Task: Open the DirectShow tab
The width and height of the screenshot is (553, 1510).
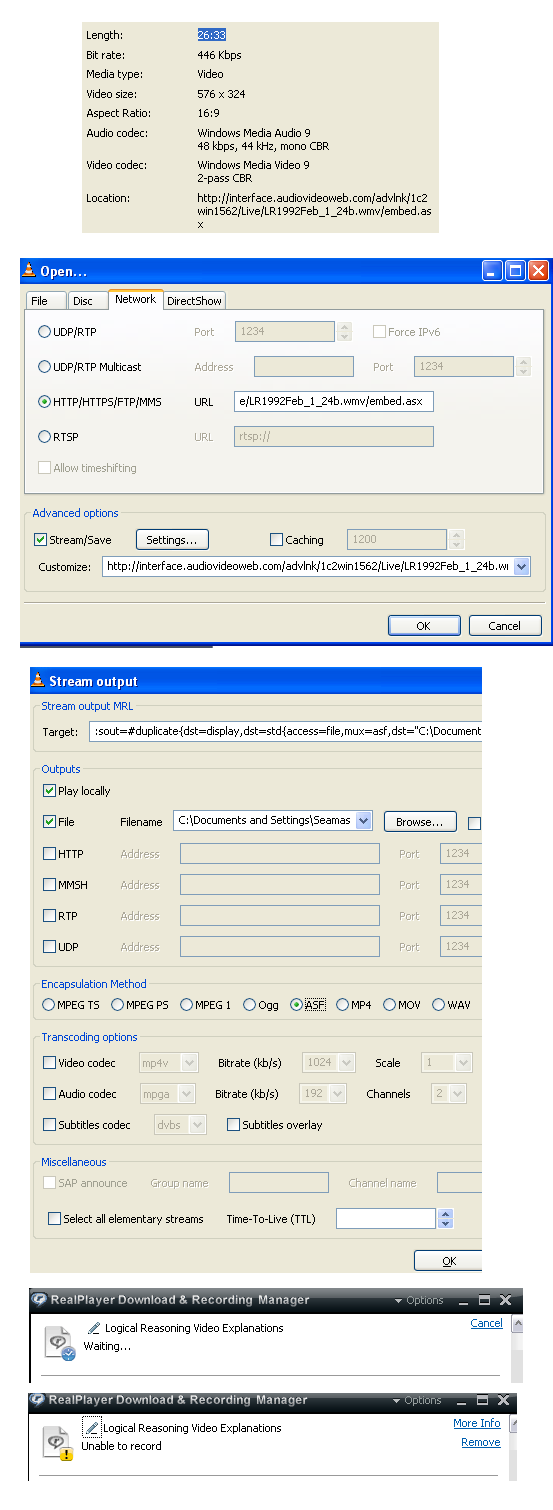Action: tap(195, 300)
